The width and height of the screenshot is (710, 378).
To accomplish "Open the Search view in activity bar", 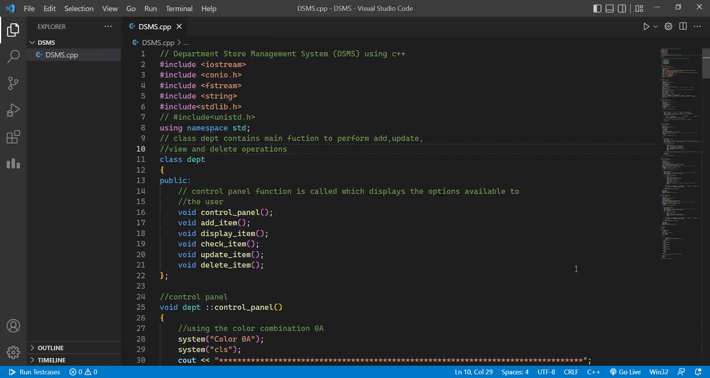I will click(x=13, y=57).
